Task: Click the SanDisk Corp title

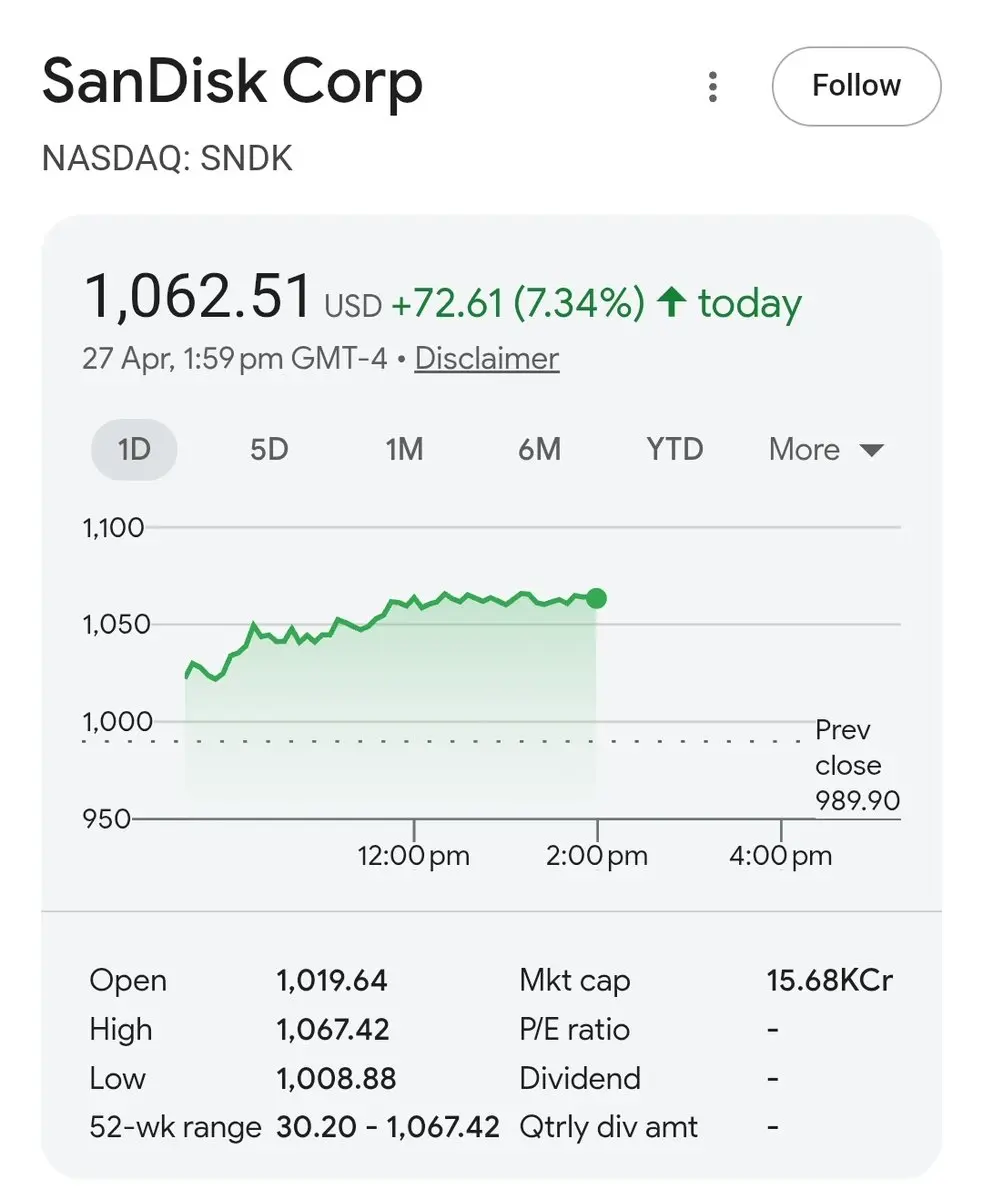Action: tap(233, 84)
